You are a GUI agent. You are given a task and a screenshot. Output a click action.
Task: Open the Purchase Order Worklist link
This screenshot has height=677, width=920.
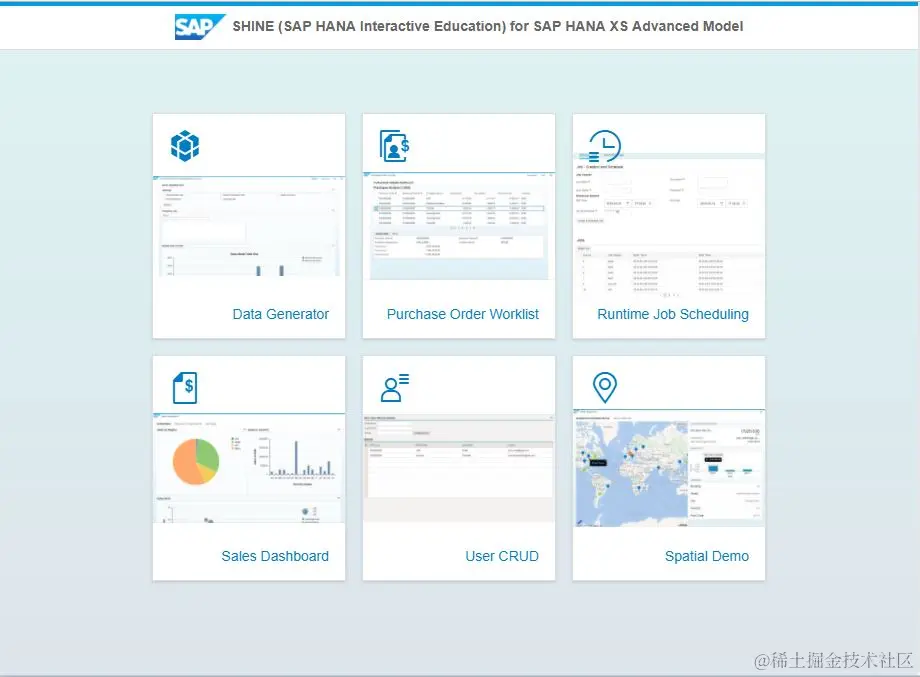click(x=462, y=314)
